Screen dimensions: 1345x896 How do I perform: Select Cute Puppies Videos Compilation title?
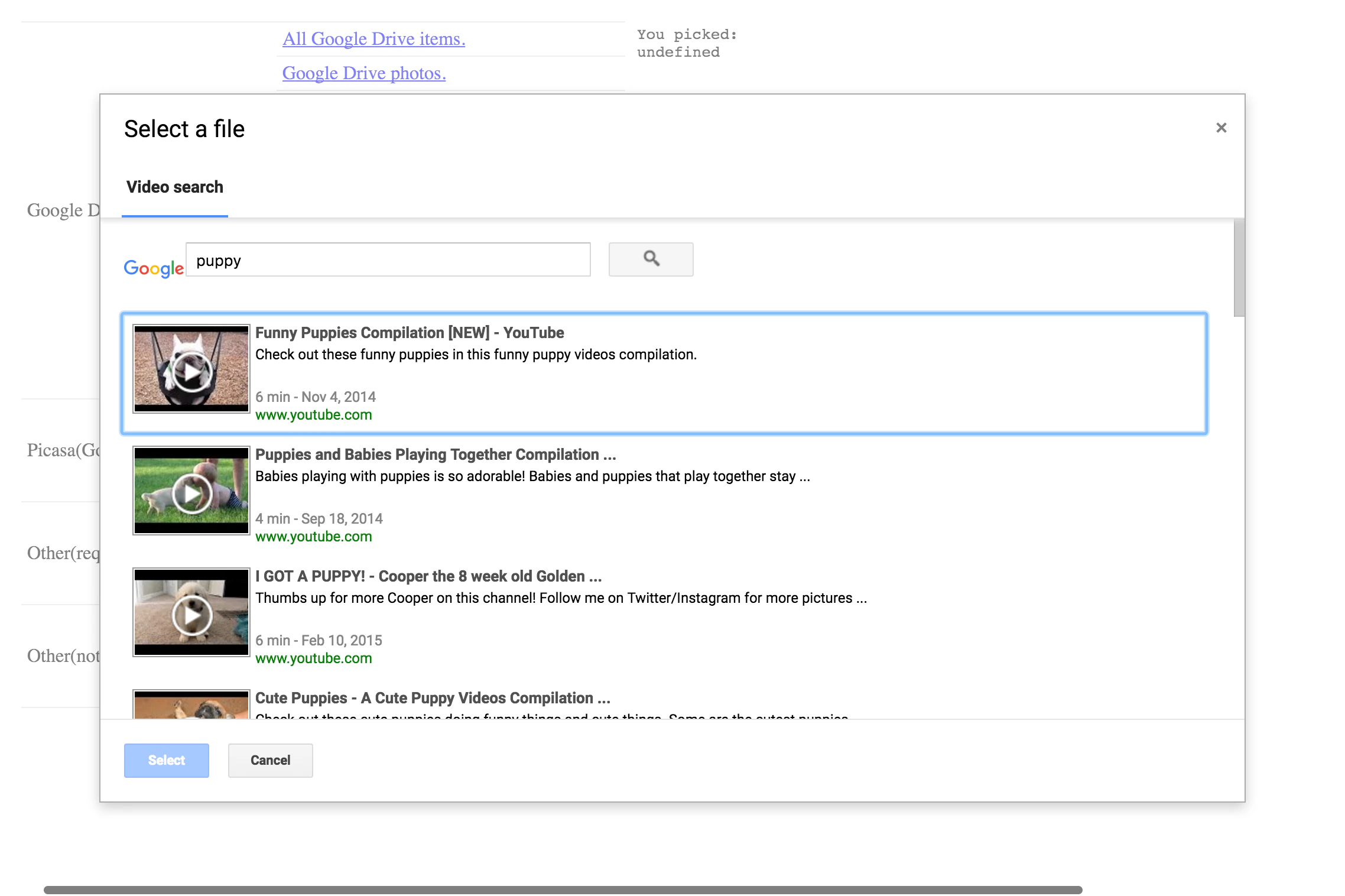pyautogui.click(x=433, y=698)
